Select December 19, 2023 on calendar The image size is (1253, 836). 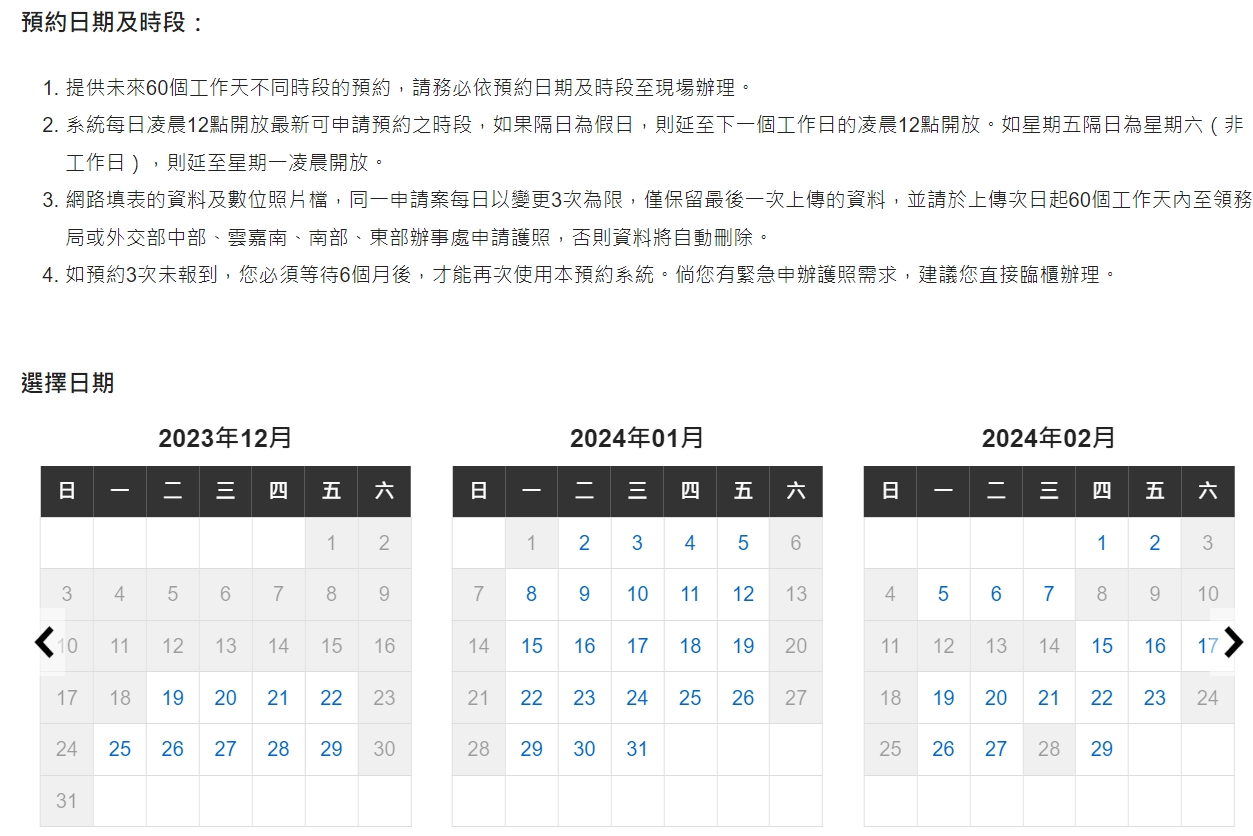172,698
